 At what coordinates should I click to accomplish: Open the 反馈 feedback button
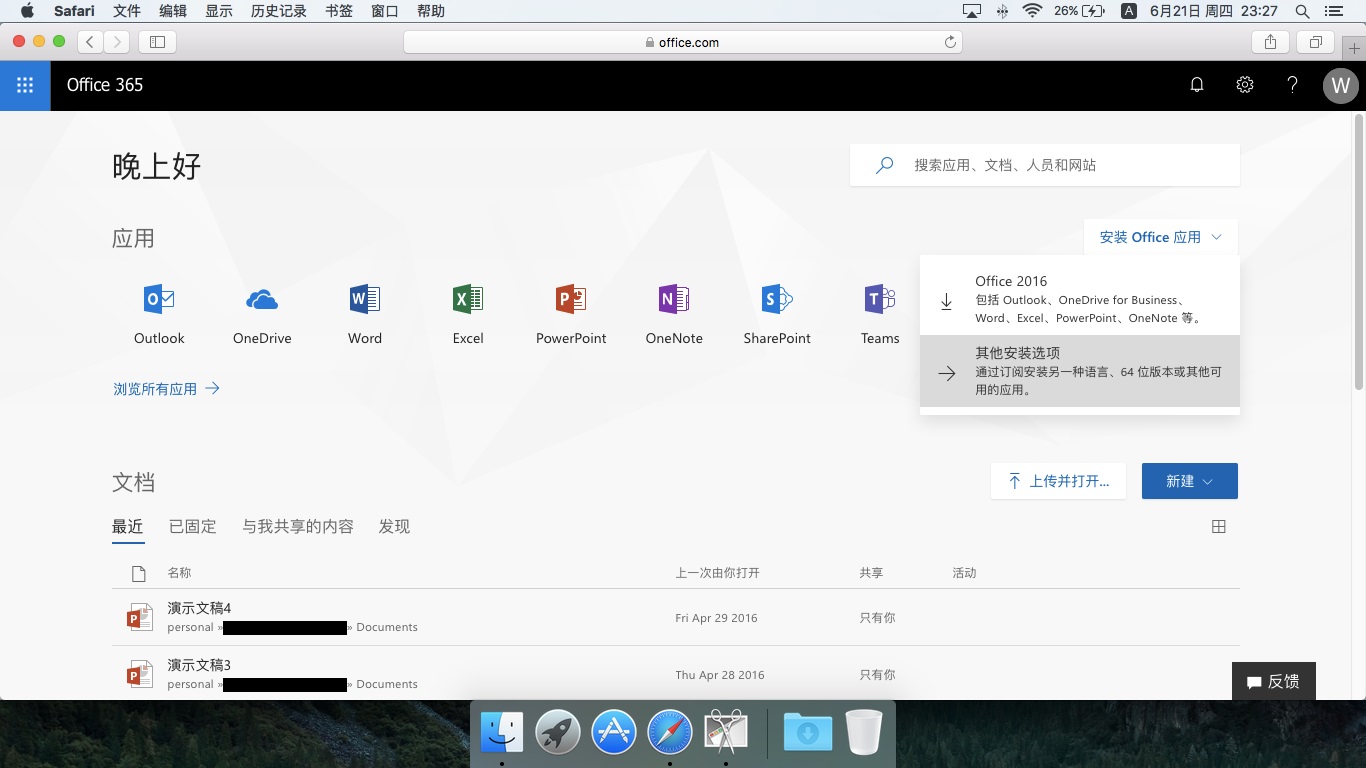point(1274,681)
